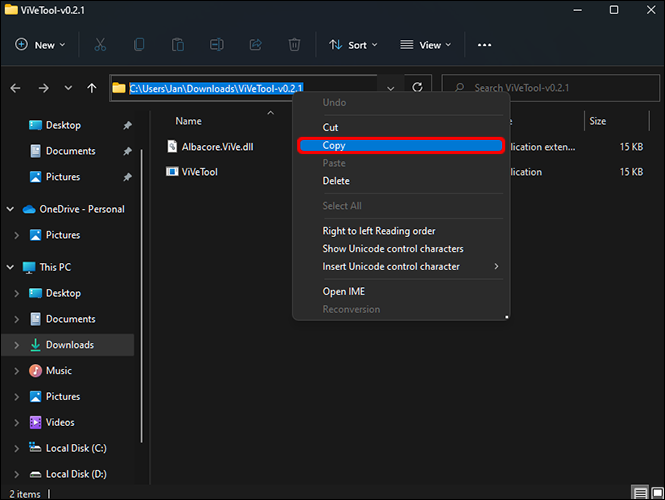This screenshot has height=500, width=665.
Task: Go up one folder level arrow
Action: click(x=92, y=88)
